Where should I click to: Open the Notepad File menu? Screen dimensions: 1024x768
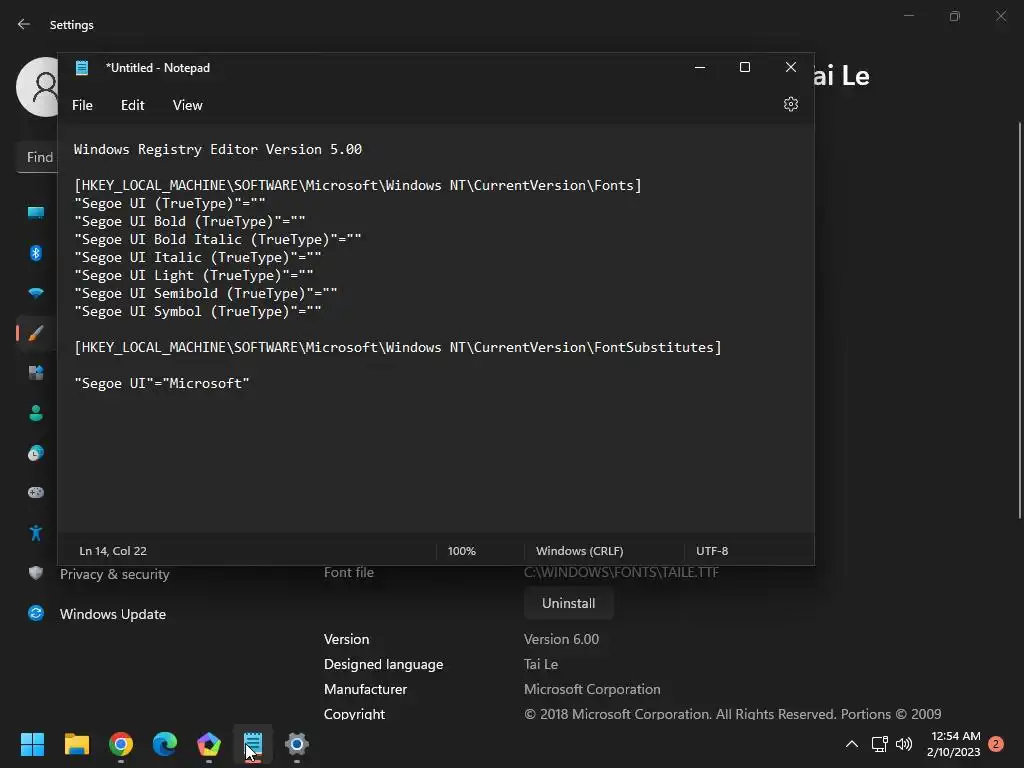click(82, 105)
